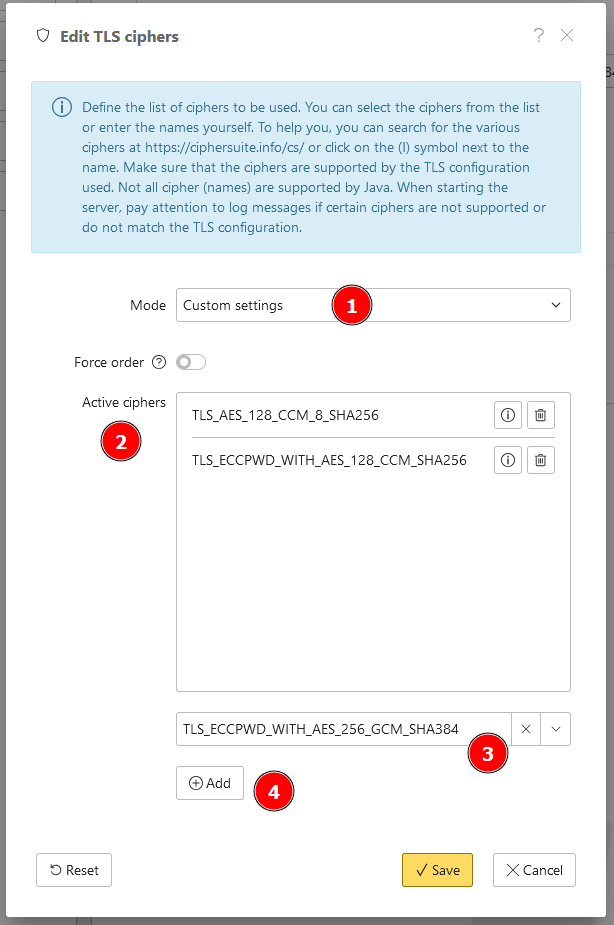Save the TLS cipher configuration
614x925 pixels.
[x=437, y=870]
